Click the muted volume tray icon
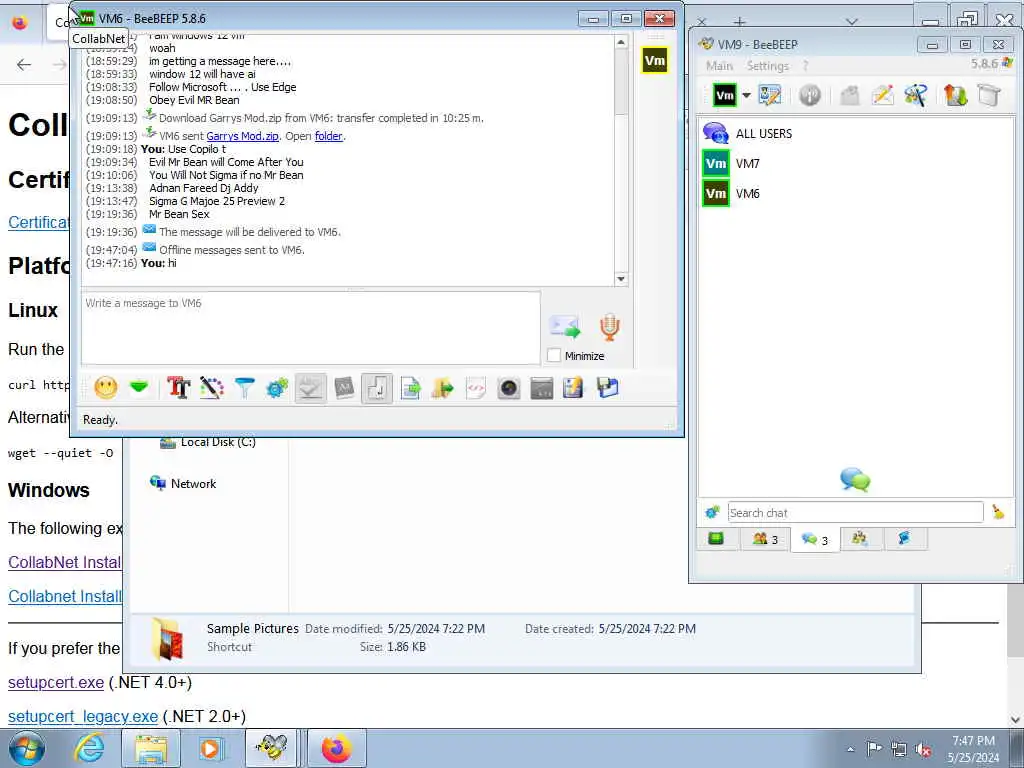Image resolution: width=1024 pixels, height=768 pixels. (x=923, y=750)
